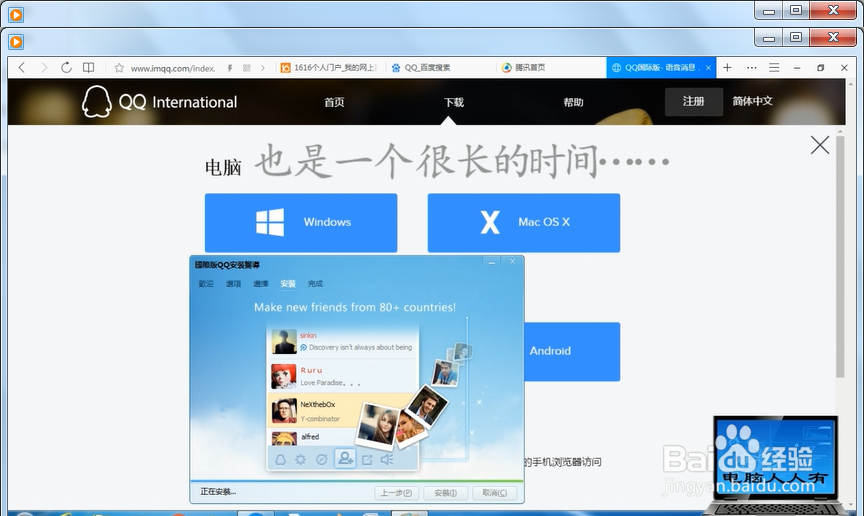Screen dimensions: 864x516
Task: Click the address bar URL www.imqq.com
Action: point(172,68)
